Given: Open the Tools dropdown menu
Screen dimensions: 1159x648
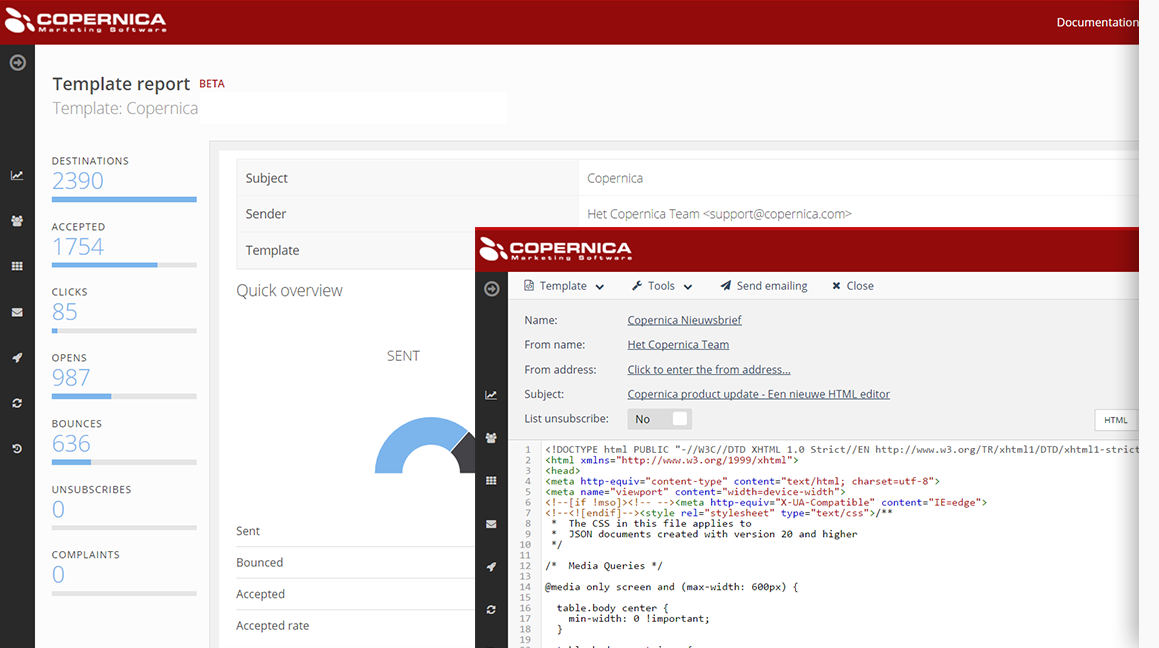Looking at the screenshot, I should [x=662, y=286].
